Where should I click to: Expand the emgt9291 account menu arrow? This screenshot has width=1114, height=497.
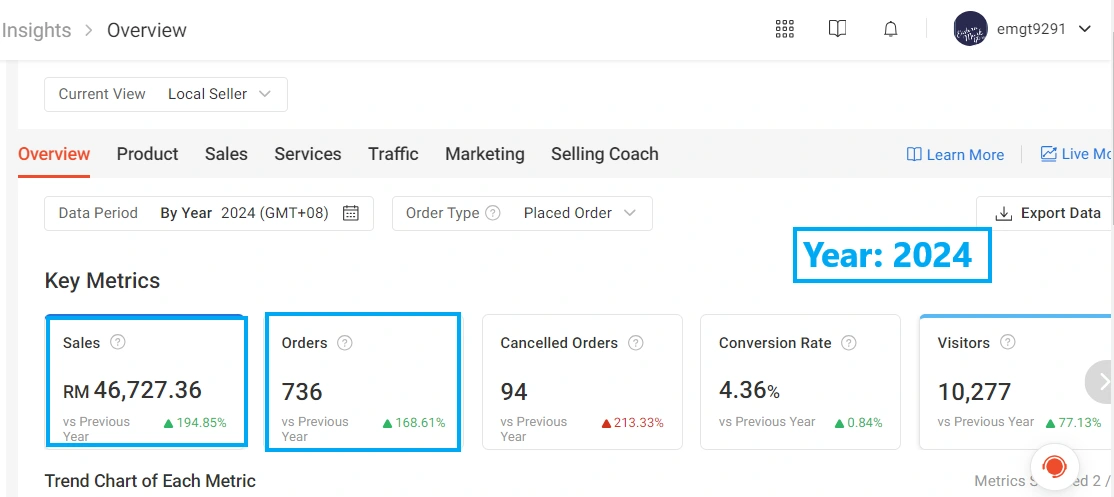(x=1085, y=29)
